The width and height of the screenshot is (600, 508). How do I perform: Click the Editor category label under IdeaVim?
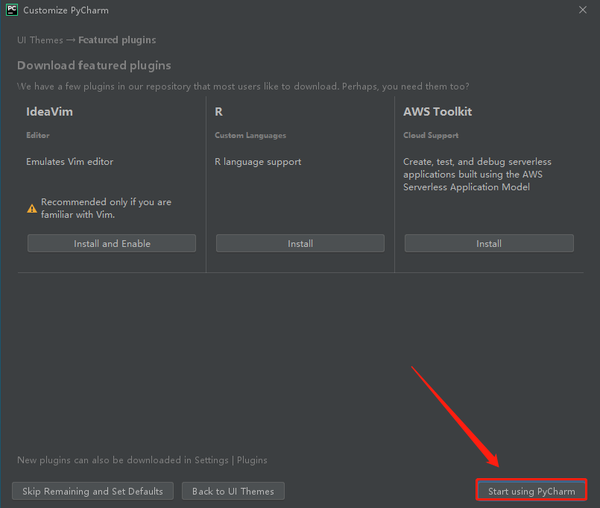(38, 135)
